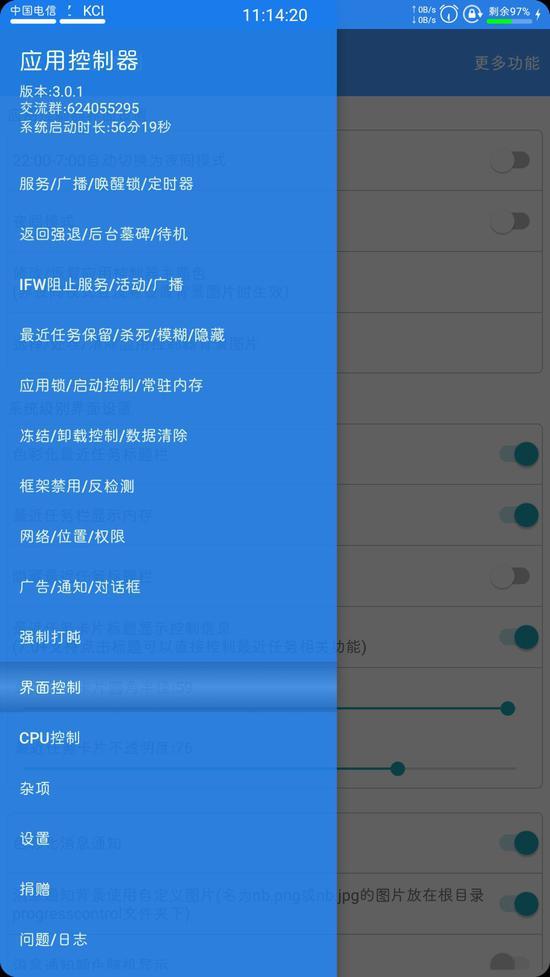Open 更多功能 in the top bar
This screenshot has width=550, height=977.
[506, 63]
